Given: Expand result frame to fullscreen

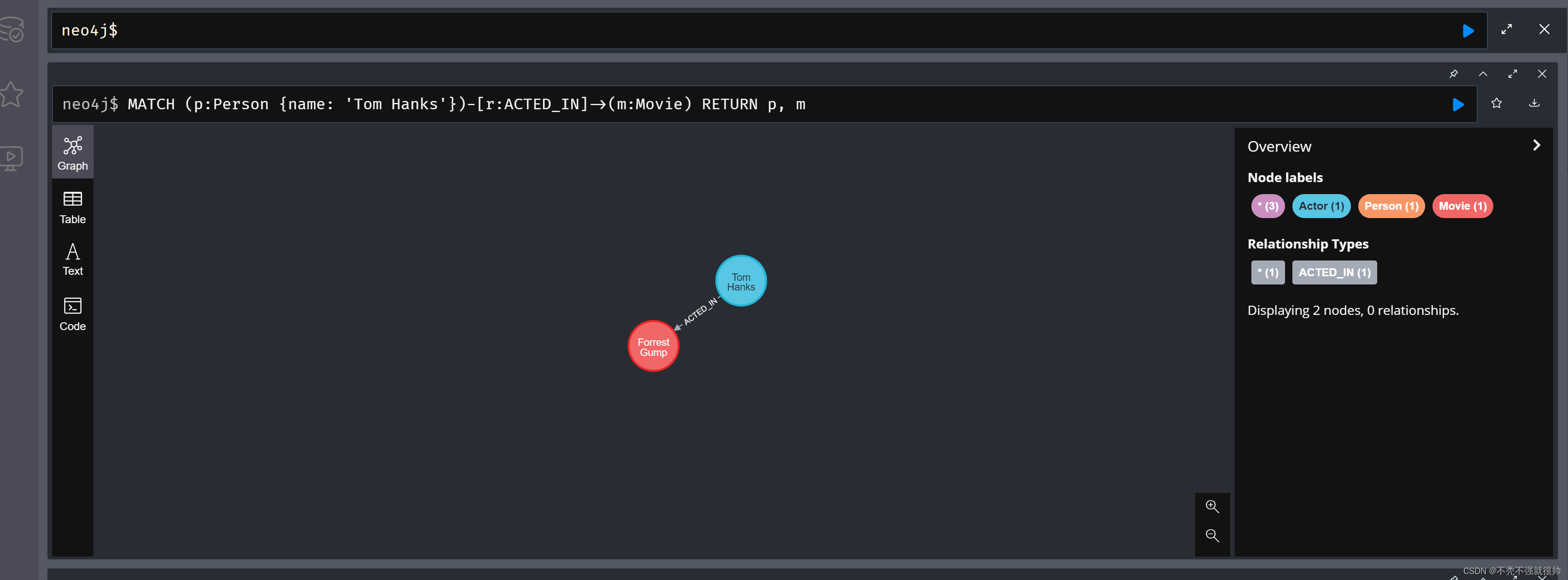Looking at the screenshot, I should (x=1512, y=74).
